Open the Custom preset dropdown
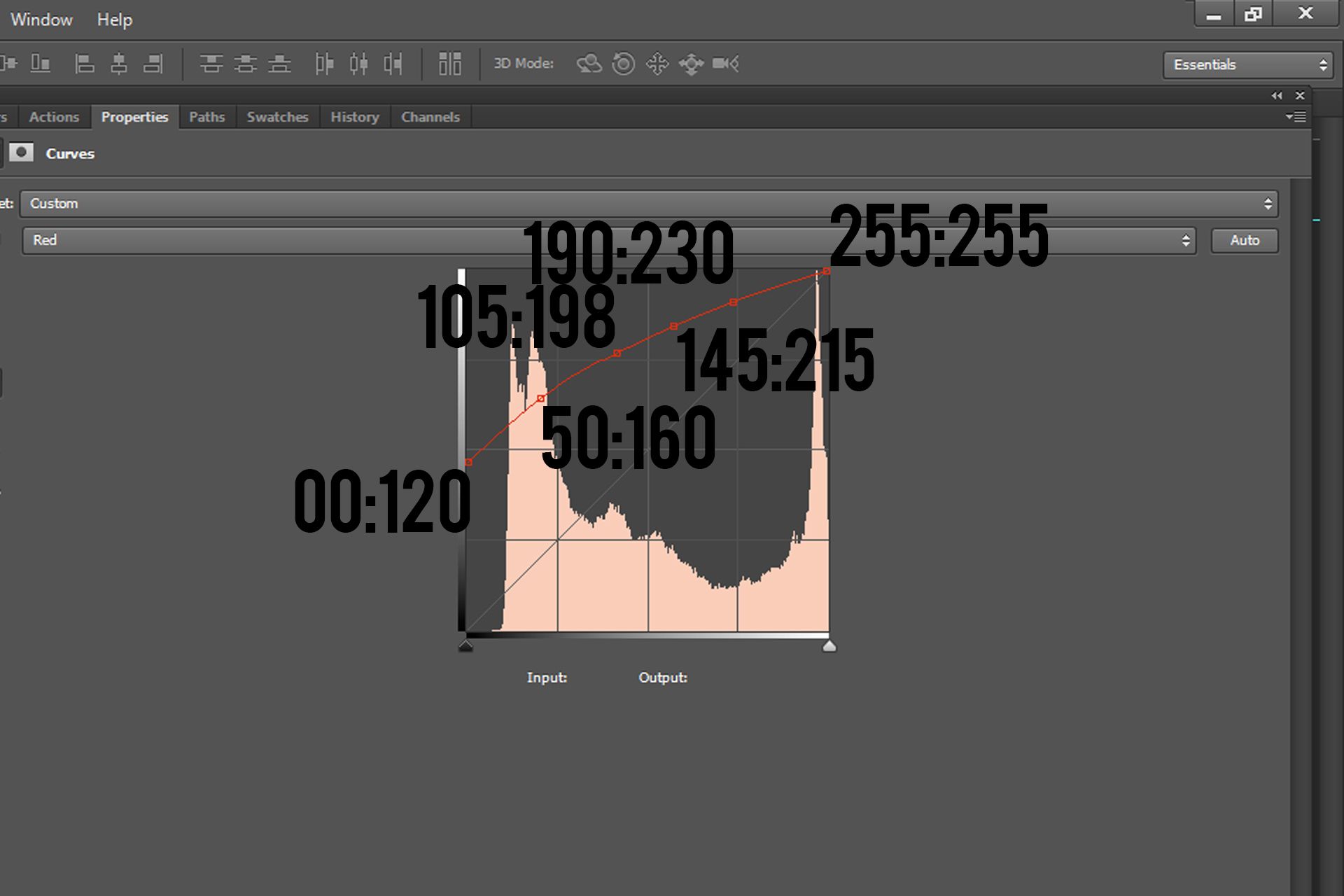1344x896 pixels. click(x=649, y=204)
